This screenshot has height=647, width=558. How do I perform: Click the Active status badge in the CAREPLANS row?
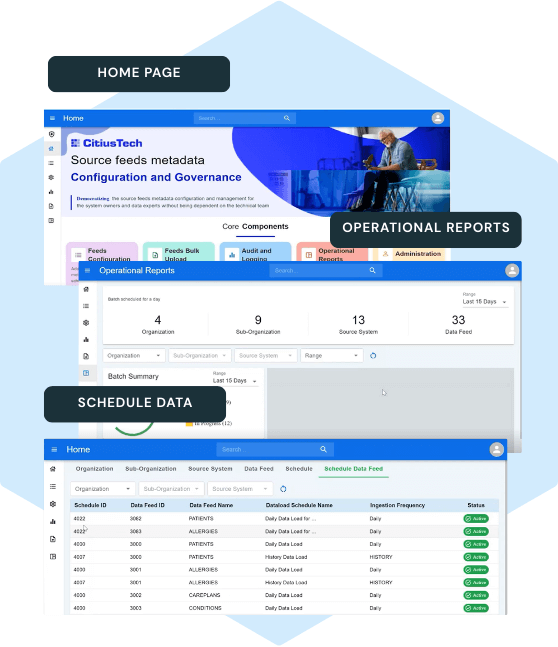pos(476,595)
